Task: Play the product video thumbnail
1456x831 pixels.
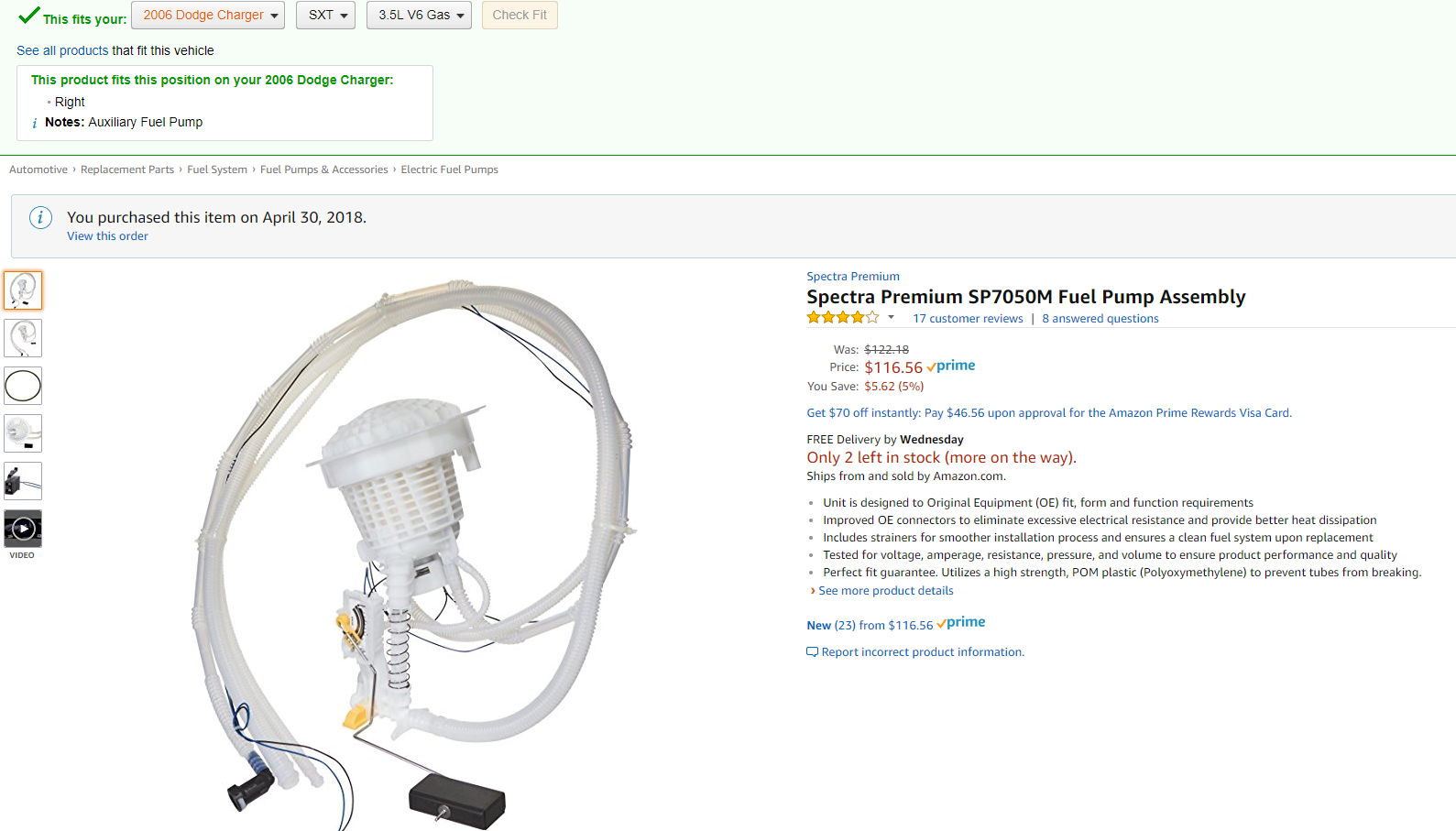Action: pyautogui.click(x=23, y=529)
